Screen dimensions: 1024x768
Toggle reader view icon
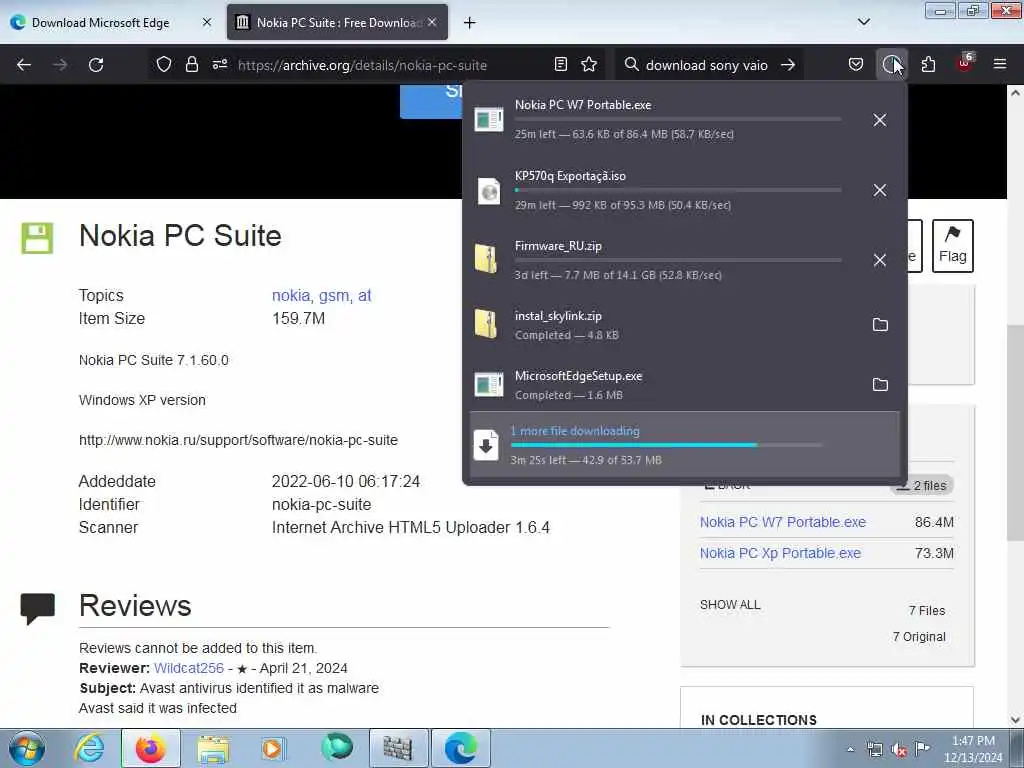tap(560, 65)
